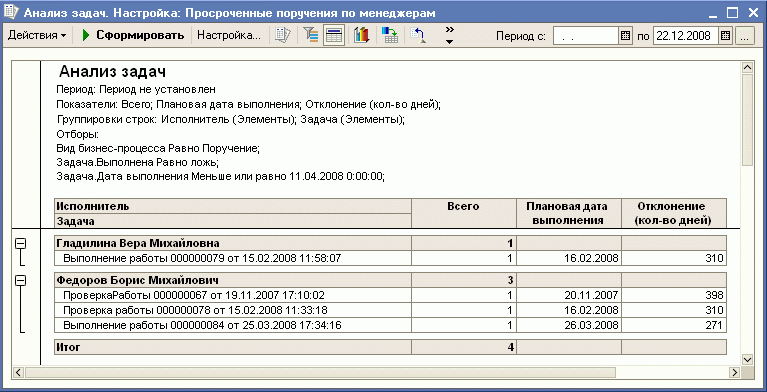
Task: Open calendar picker for period end date
Action: point(725,36)
